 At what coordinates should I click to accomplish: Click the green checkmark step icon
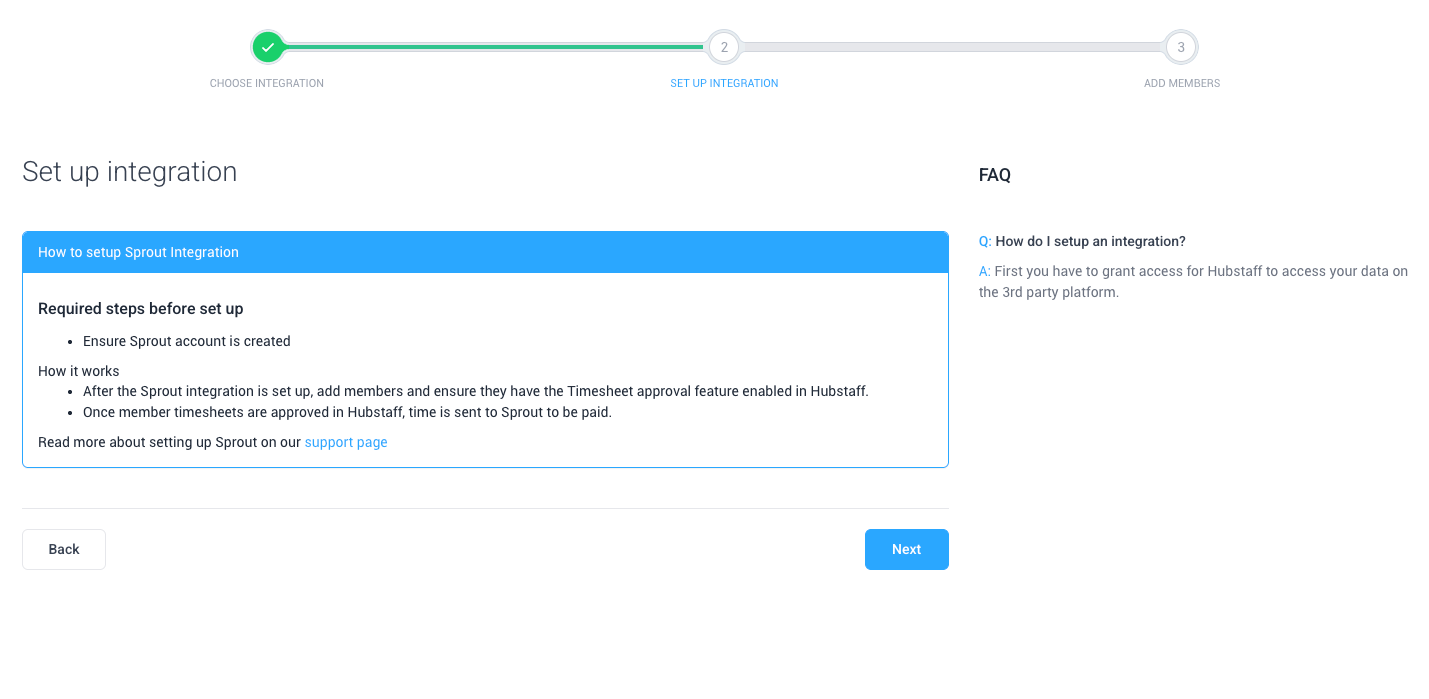pyautogui.click(x=267, y=47)
